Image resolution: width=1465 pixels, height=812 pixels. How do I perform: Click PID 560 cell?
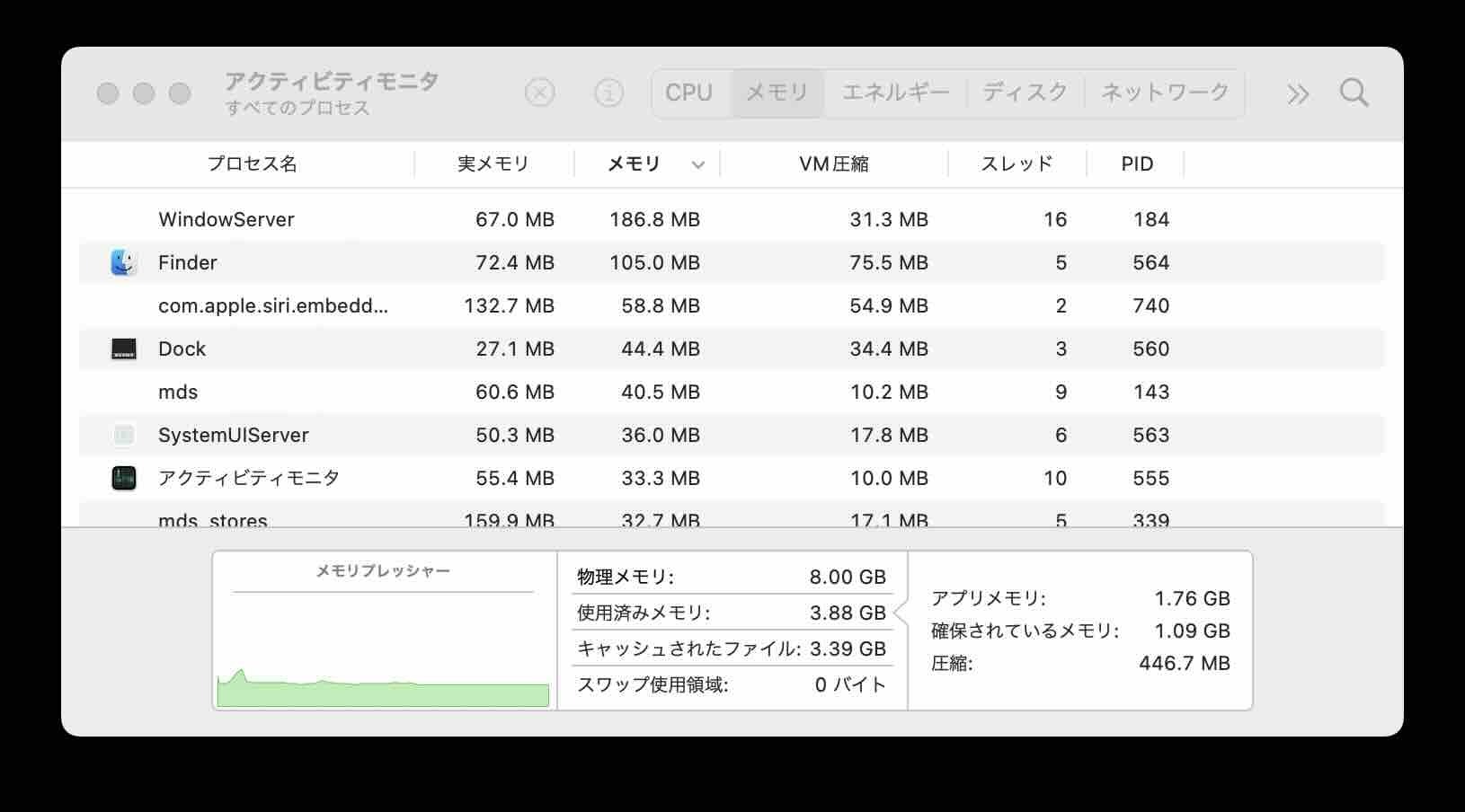click(x=1151, y=349)
